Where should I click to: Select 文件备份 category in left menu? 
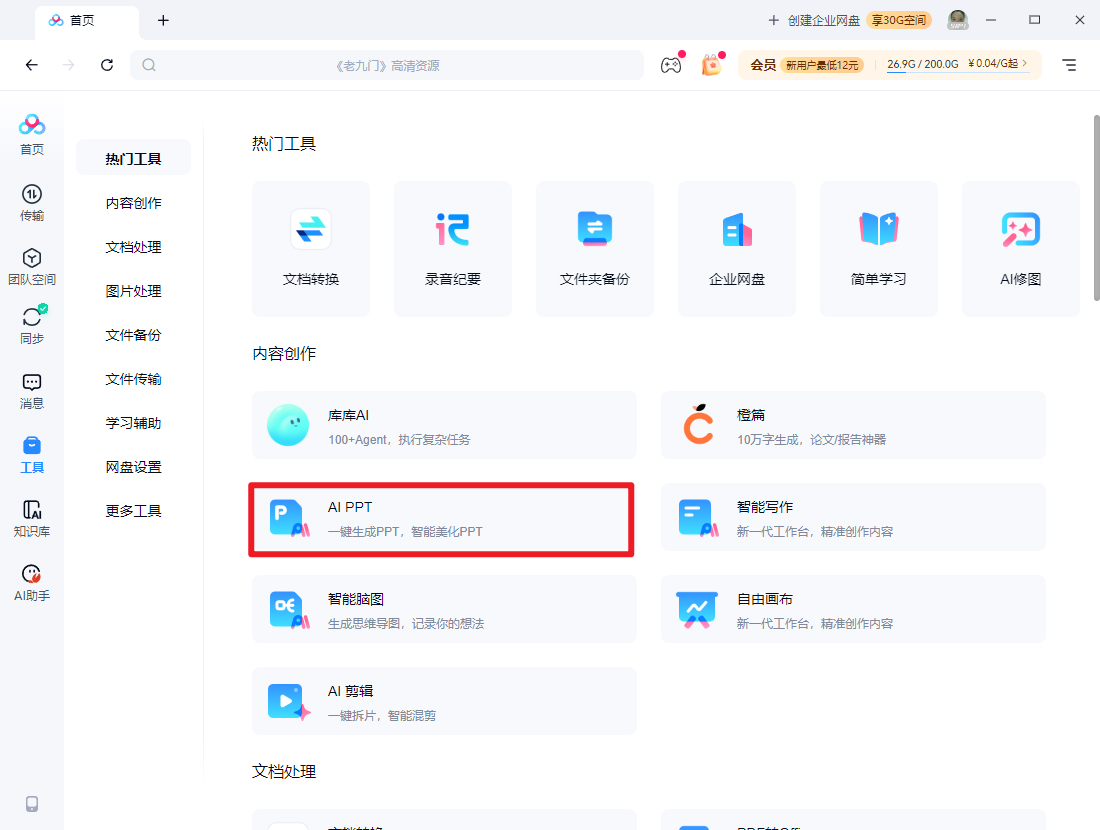(133, 335)
